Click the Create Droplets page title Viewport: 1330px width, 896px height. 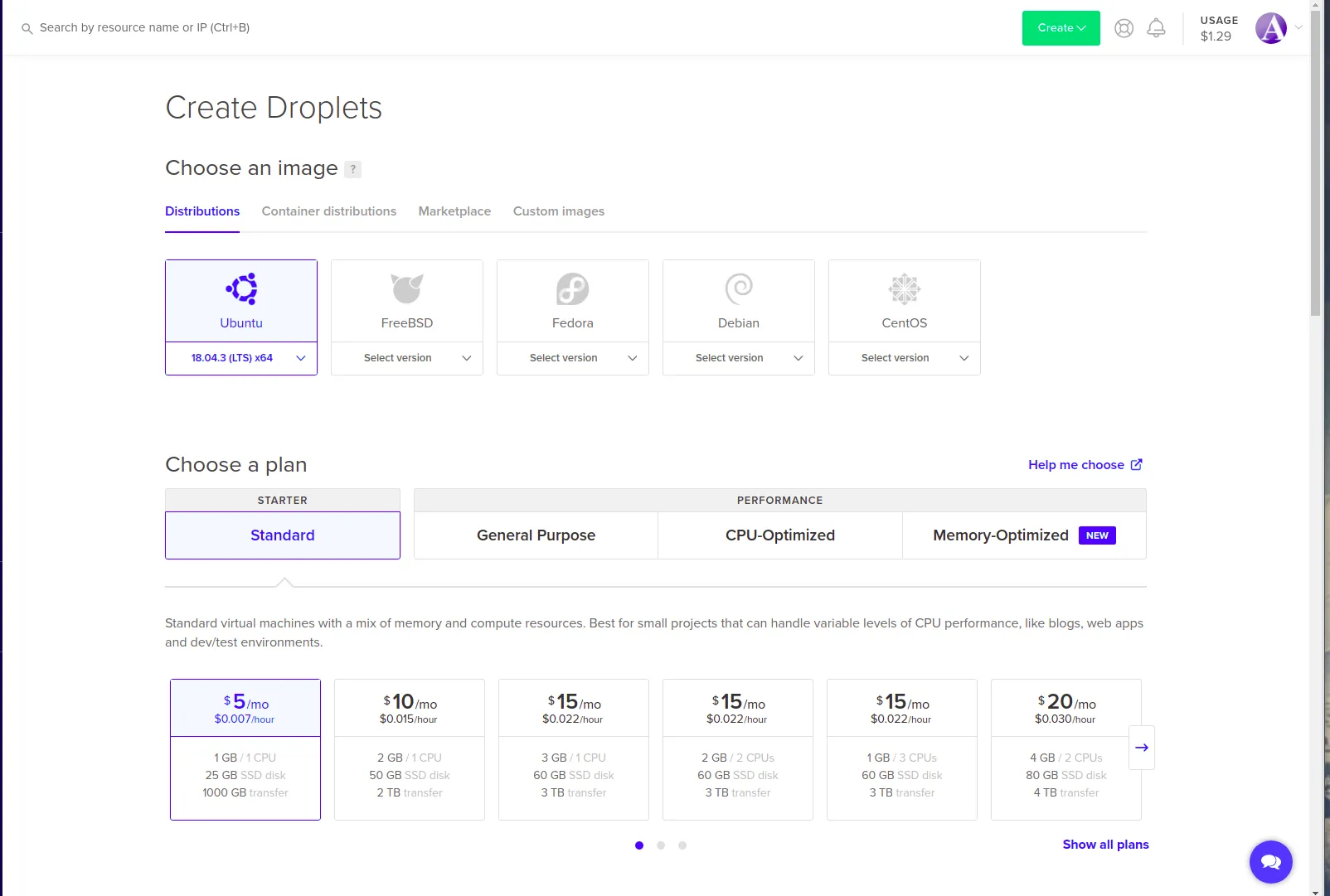[274, 108]
